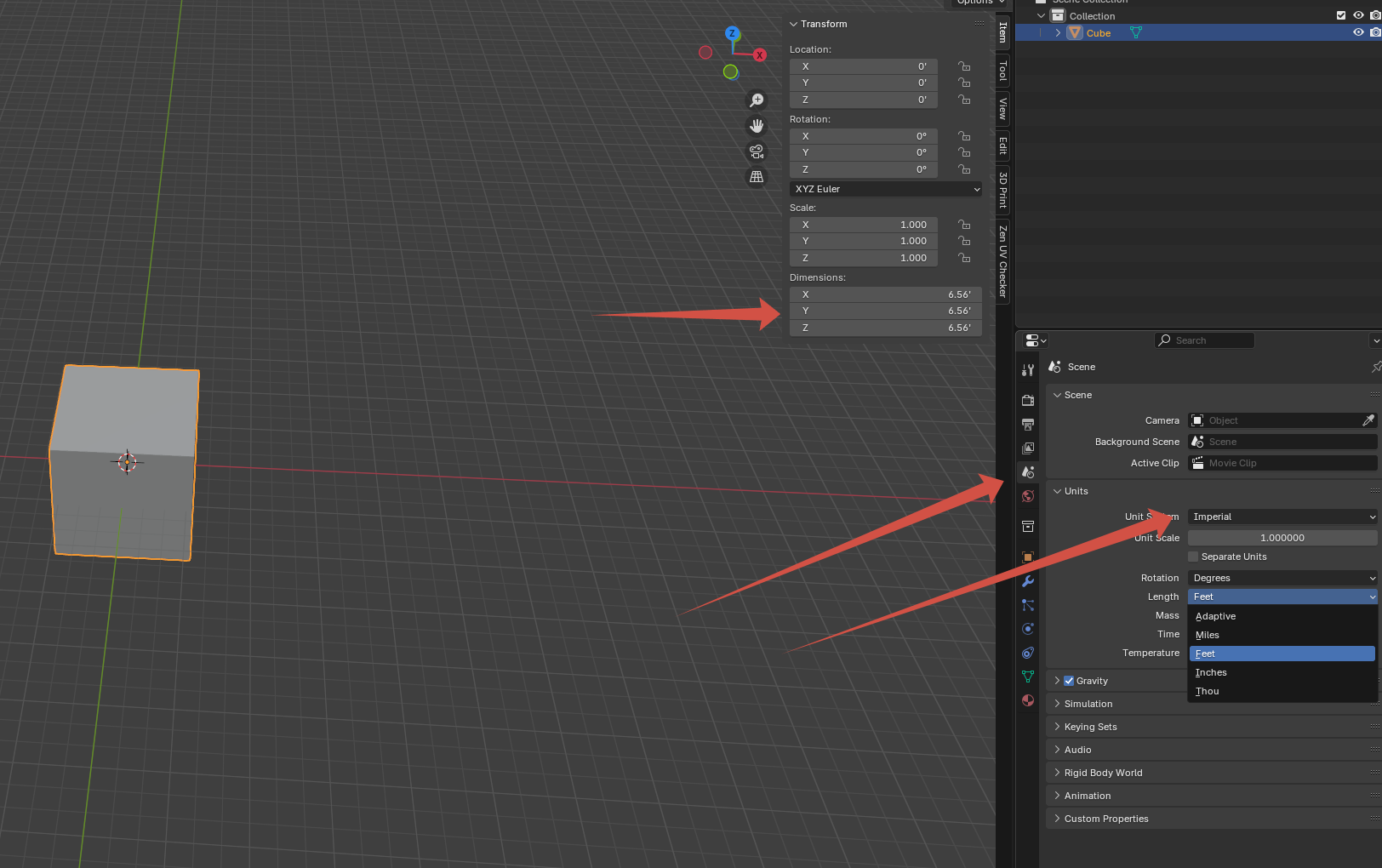Open the Unit System Imperial dropdown
The height and width of the screenshot is (868, 1382).
(x=1282, y=517)
